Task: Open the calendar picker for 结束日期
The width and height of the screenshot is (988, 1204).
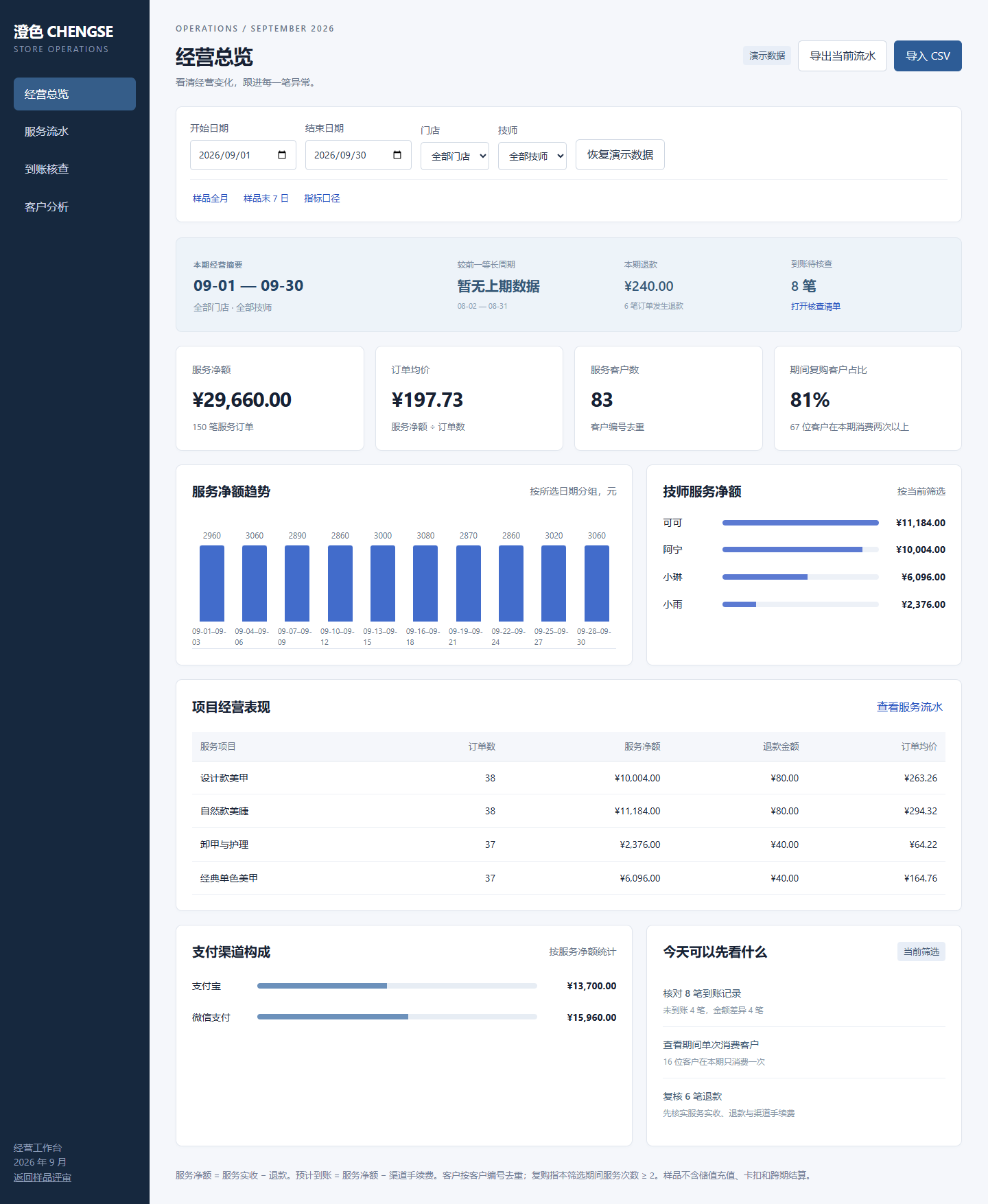Action: click(397, 155)
